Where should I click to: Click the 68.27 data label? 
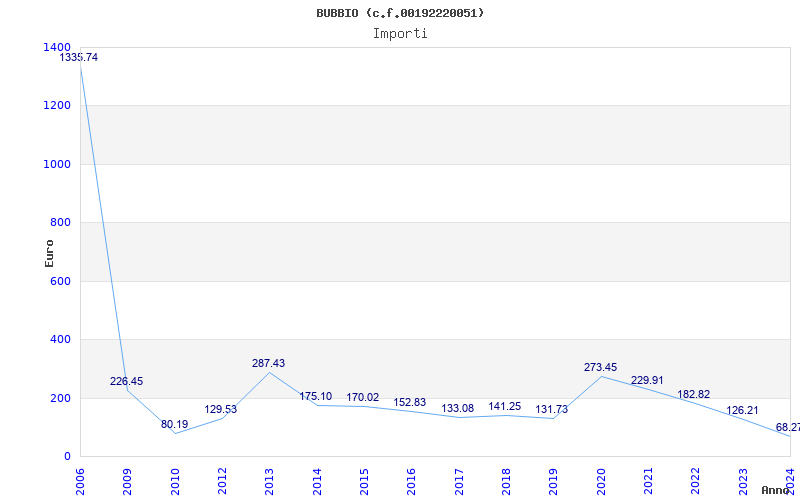788,427
